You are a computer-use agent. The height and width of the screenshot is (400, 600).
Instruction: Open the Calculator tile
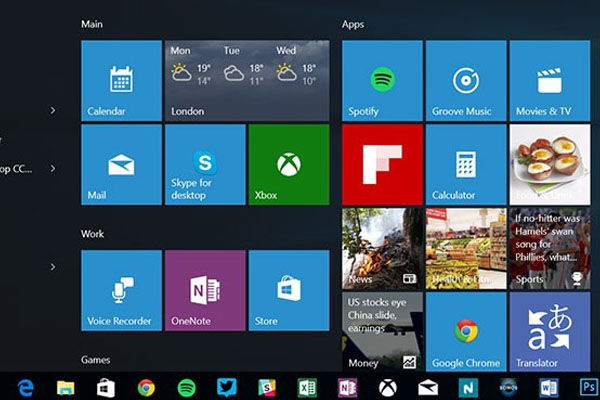(466, 165)
